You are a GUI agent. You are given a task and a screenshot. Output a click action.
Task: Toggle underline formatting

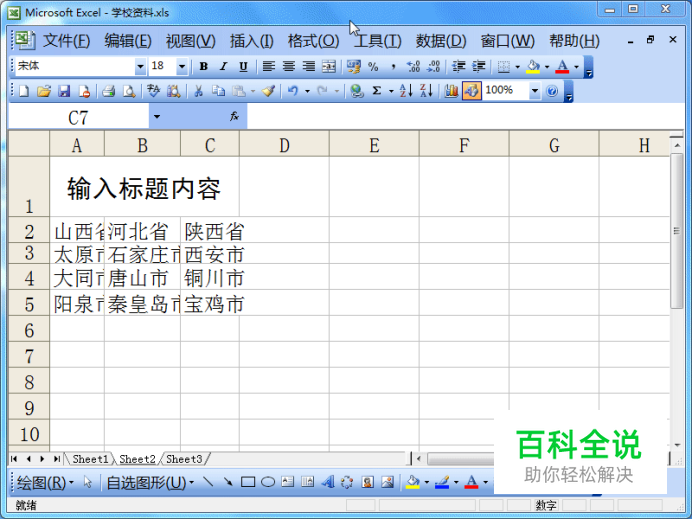(x=243, y=67)
